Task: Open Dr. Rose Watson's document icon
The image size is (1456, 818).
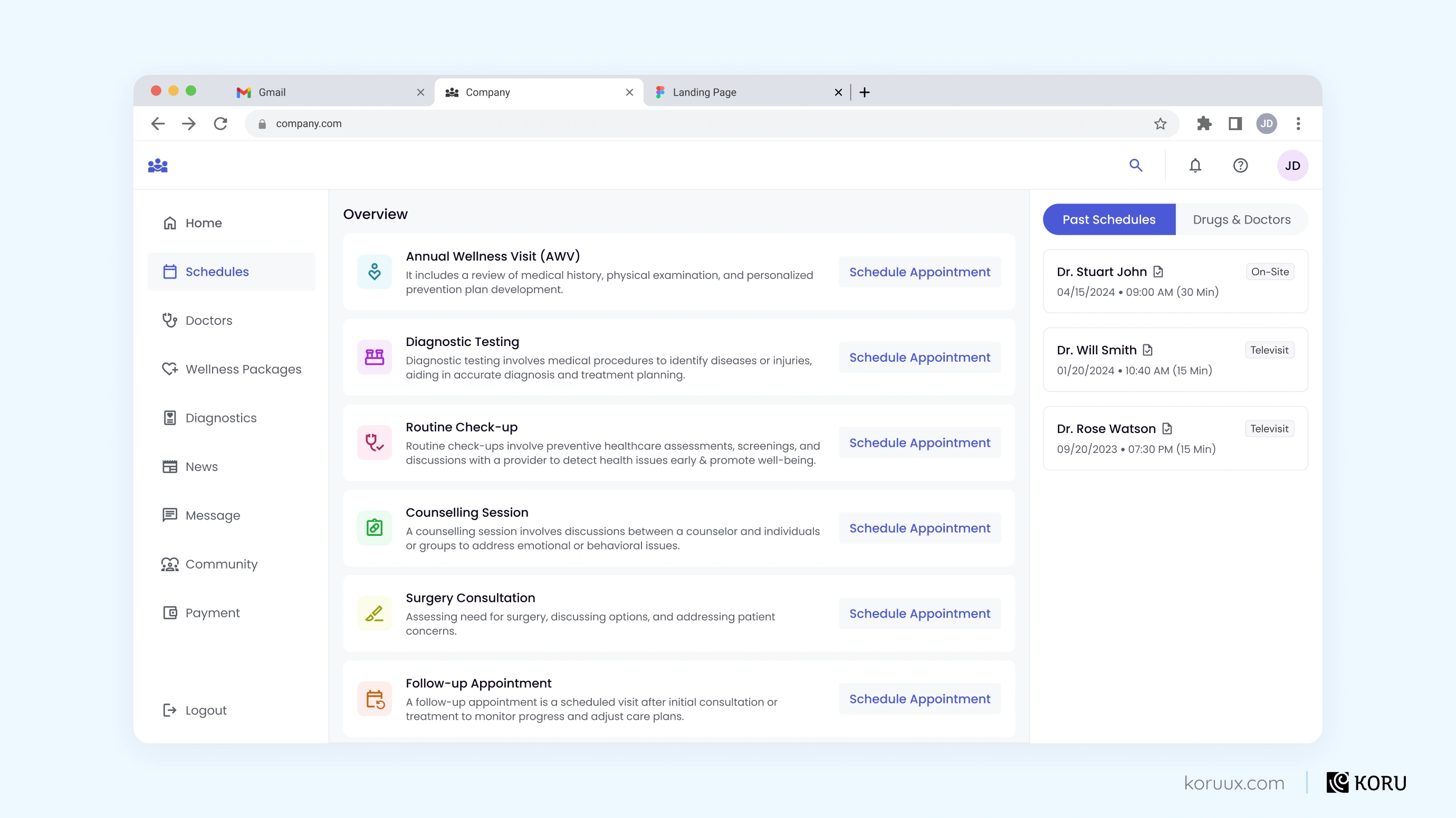Action: pos(1167,429)
